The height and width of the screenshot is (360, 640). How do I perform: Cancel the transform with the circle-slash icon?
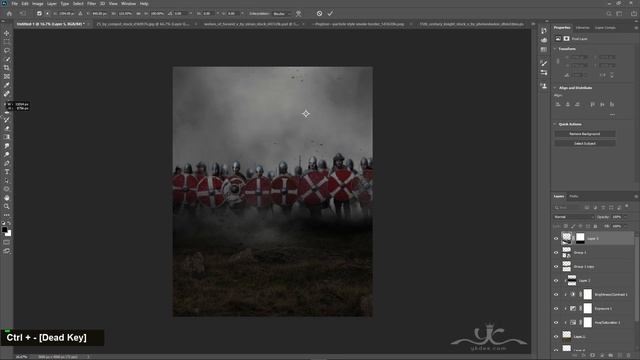[x=319, y=13]
